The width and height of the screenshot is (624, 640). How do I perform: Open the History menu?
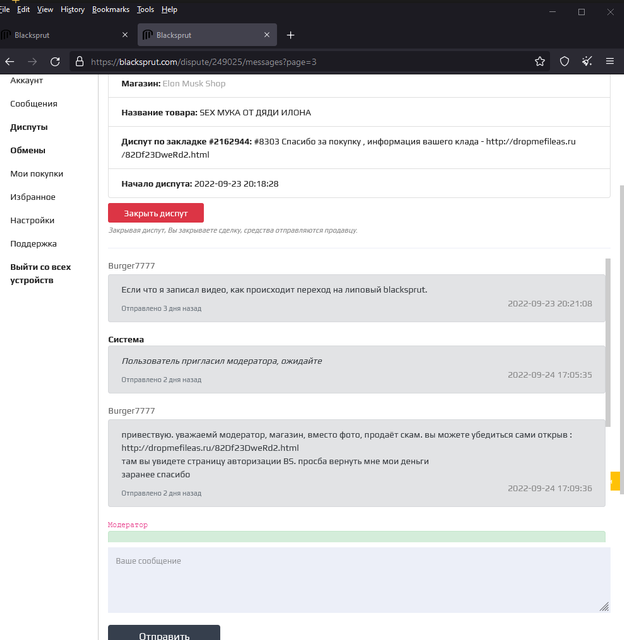pyautogui.click(x=72, y=9)
